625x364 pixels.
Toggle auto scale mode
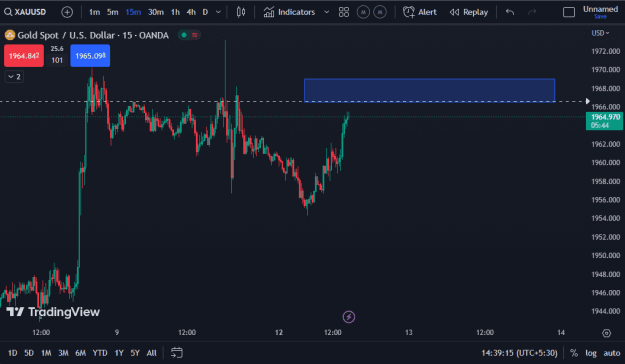611,353
